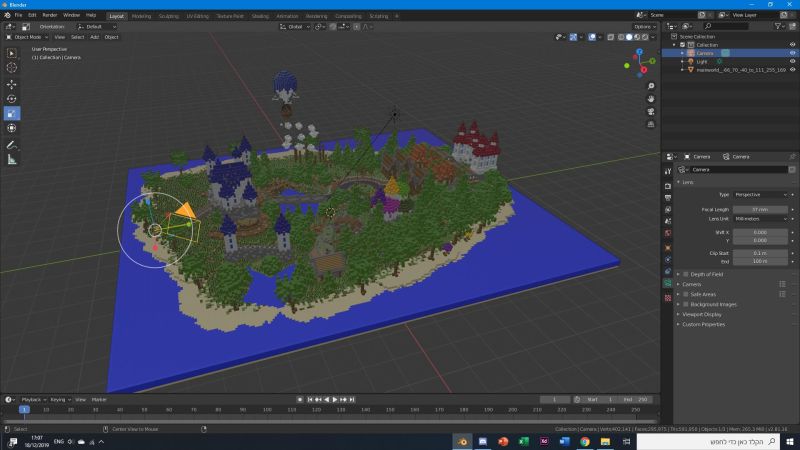Open Object Mode dropdown
800x450 pixels.
(27, 37)
